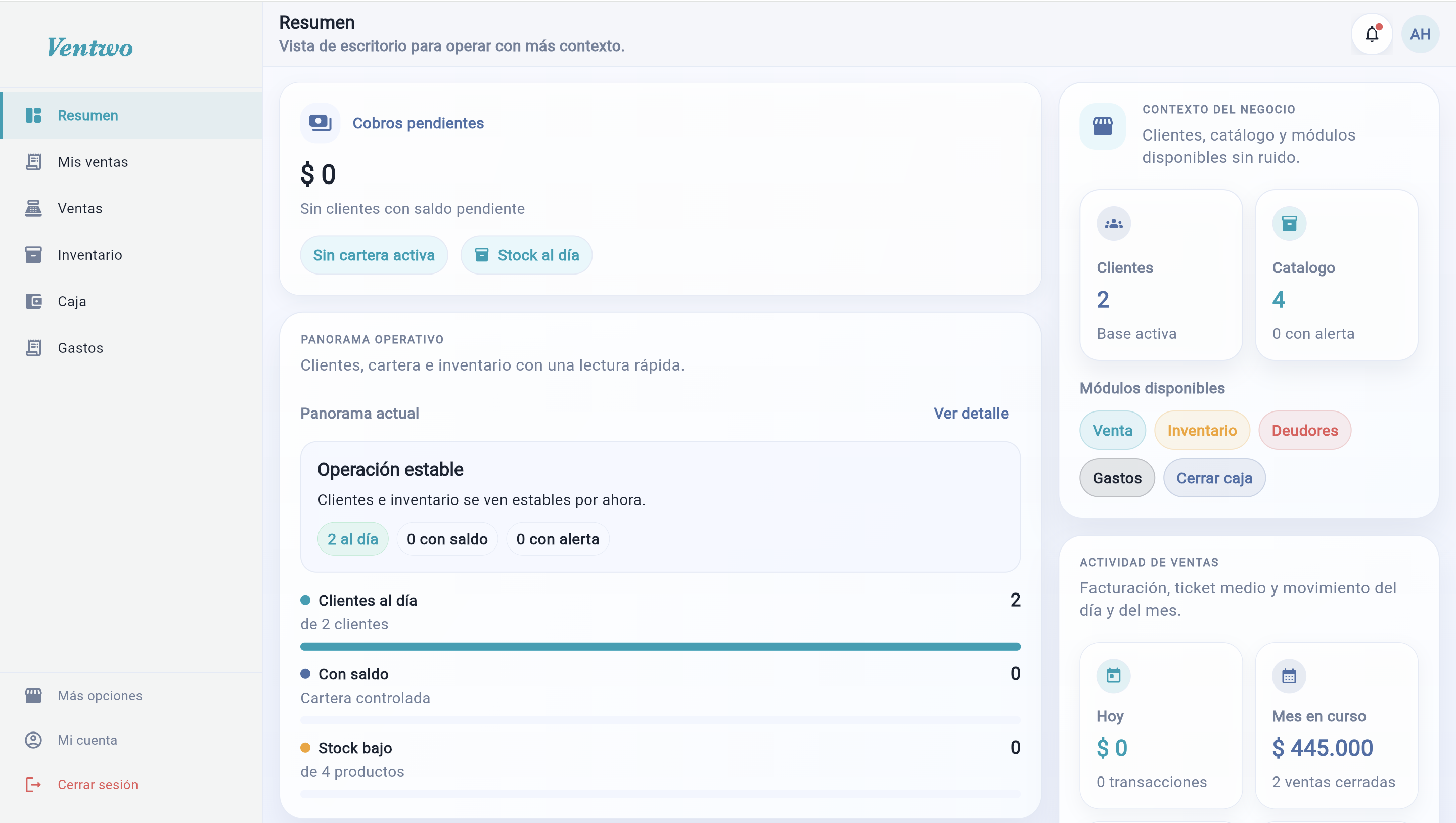Image resolution: width=1456 pixels, height=823 pixels.
Task: Click the Clientes people icon
Action: (1113, 224)
